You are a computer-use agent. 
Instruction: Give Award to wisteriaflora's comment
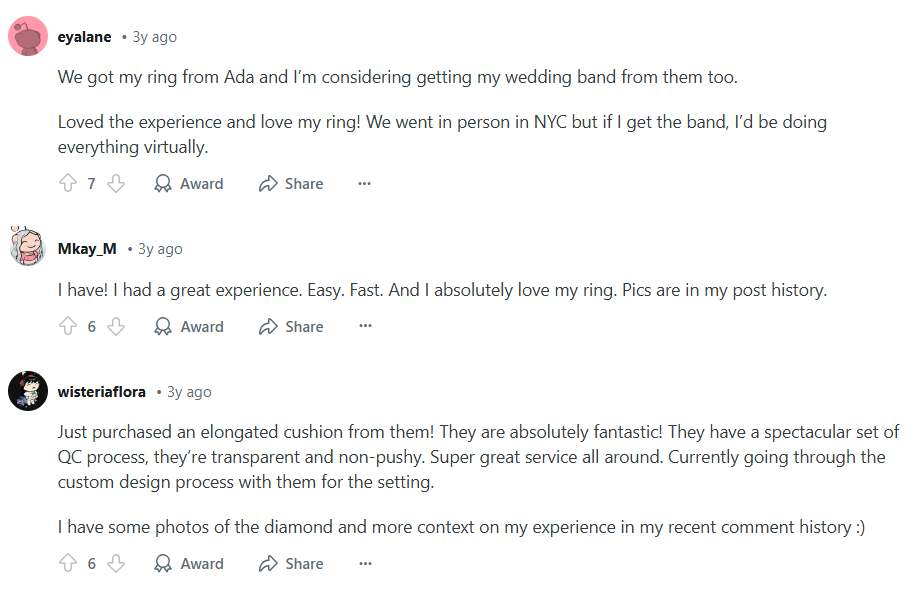[189, 564]
